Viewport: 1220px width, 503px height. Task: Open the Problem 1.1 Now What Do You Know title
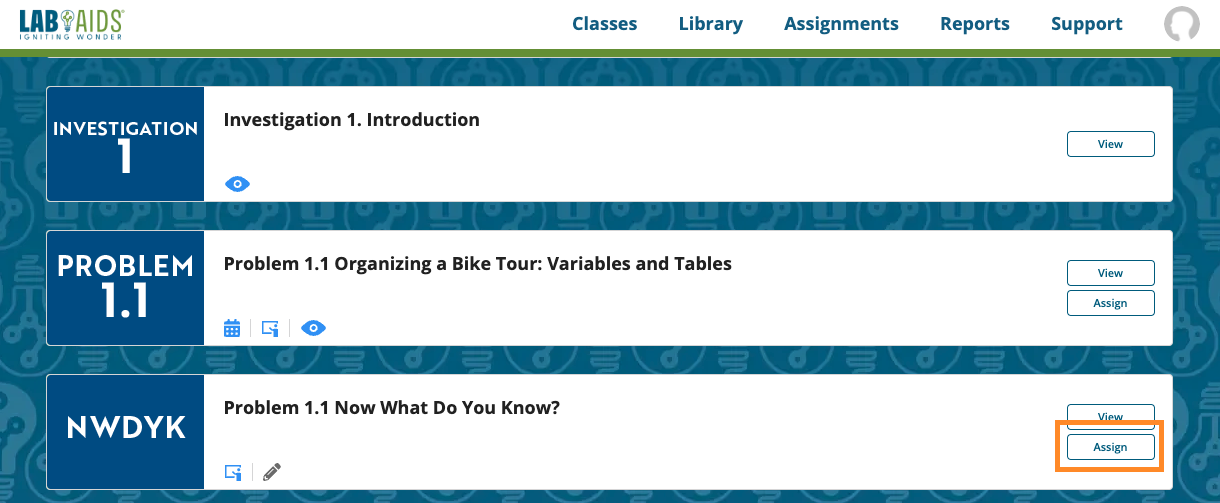[391, 408]
